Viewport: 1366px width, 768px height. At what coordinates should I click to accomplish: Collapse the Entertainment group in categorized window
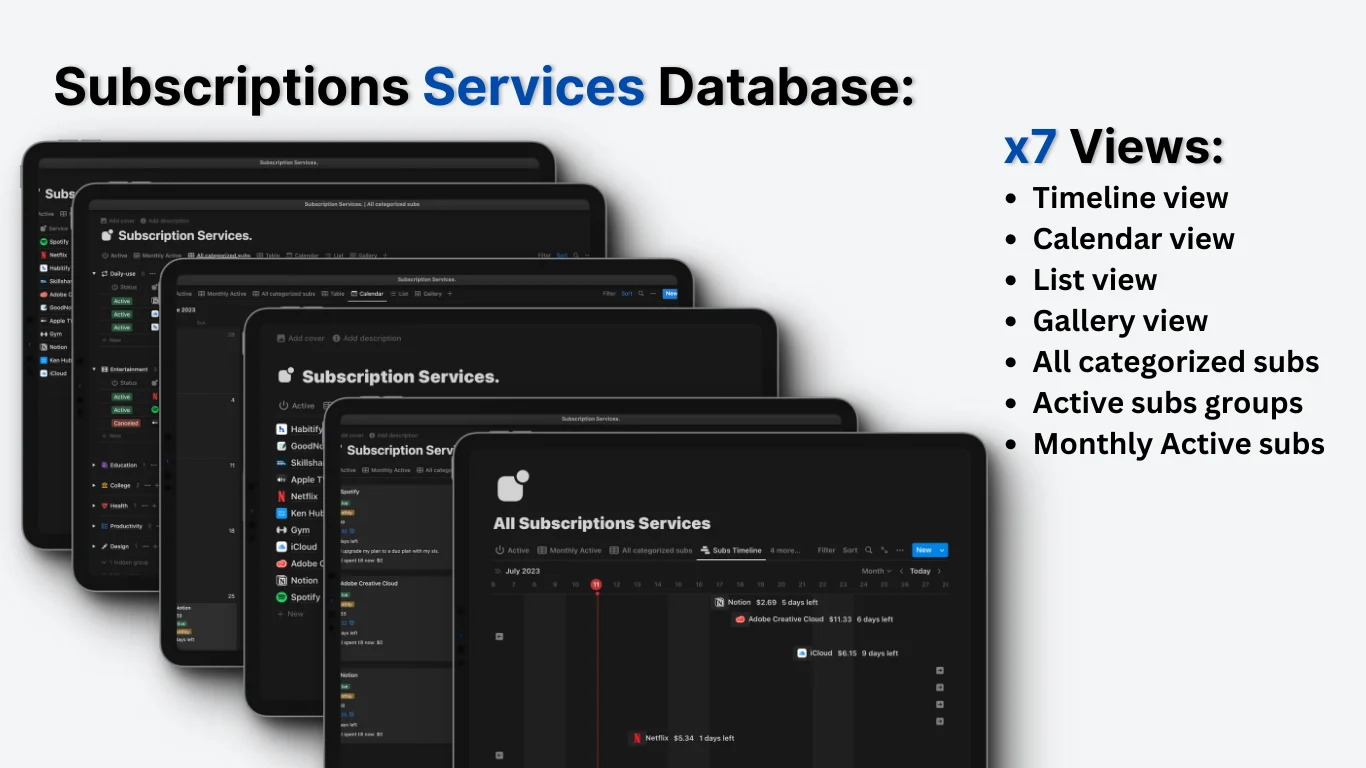point(94,369)
